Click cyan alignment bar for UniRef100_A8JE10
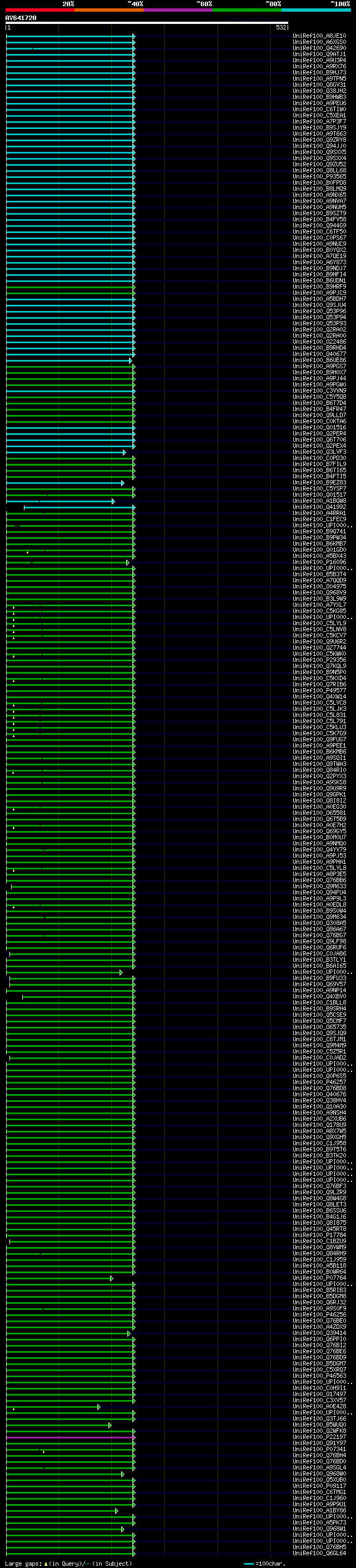Screen dimensions: 356x1568 point(71,37)
